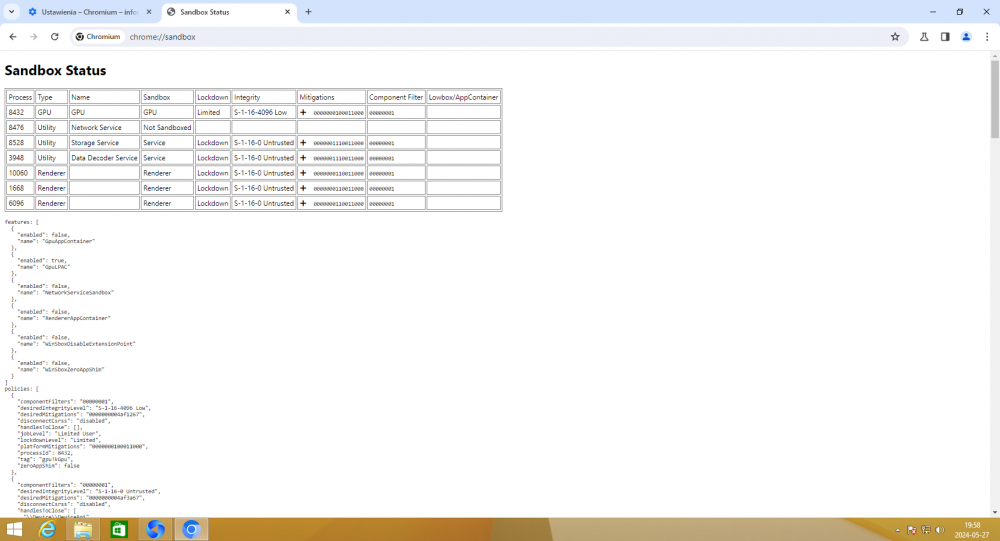The height and width of the screenshot is (541, 1000).
Task: Click the Integrity column header
Action: (x=263, y=97)
